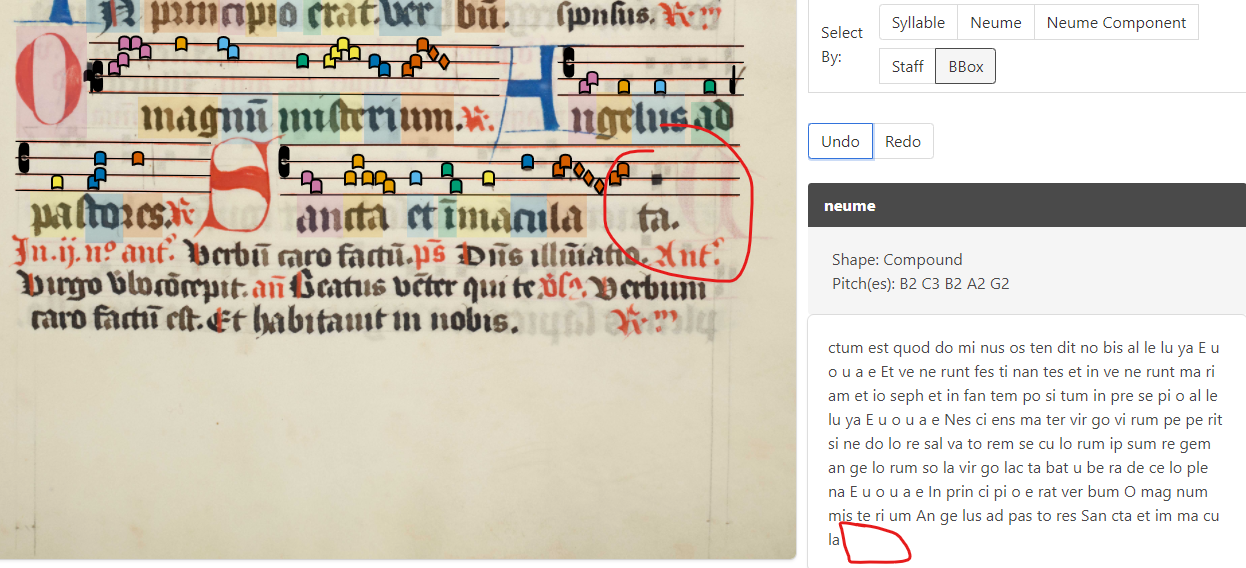The image size is (1246, 568).
Task: Click the custos at end of Angelus staff
Action: [x=735, y=78]
